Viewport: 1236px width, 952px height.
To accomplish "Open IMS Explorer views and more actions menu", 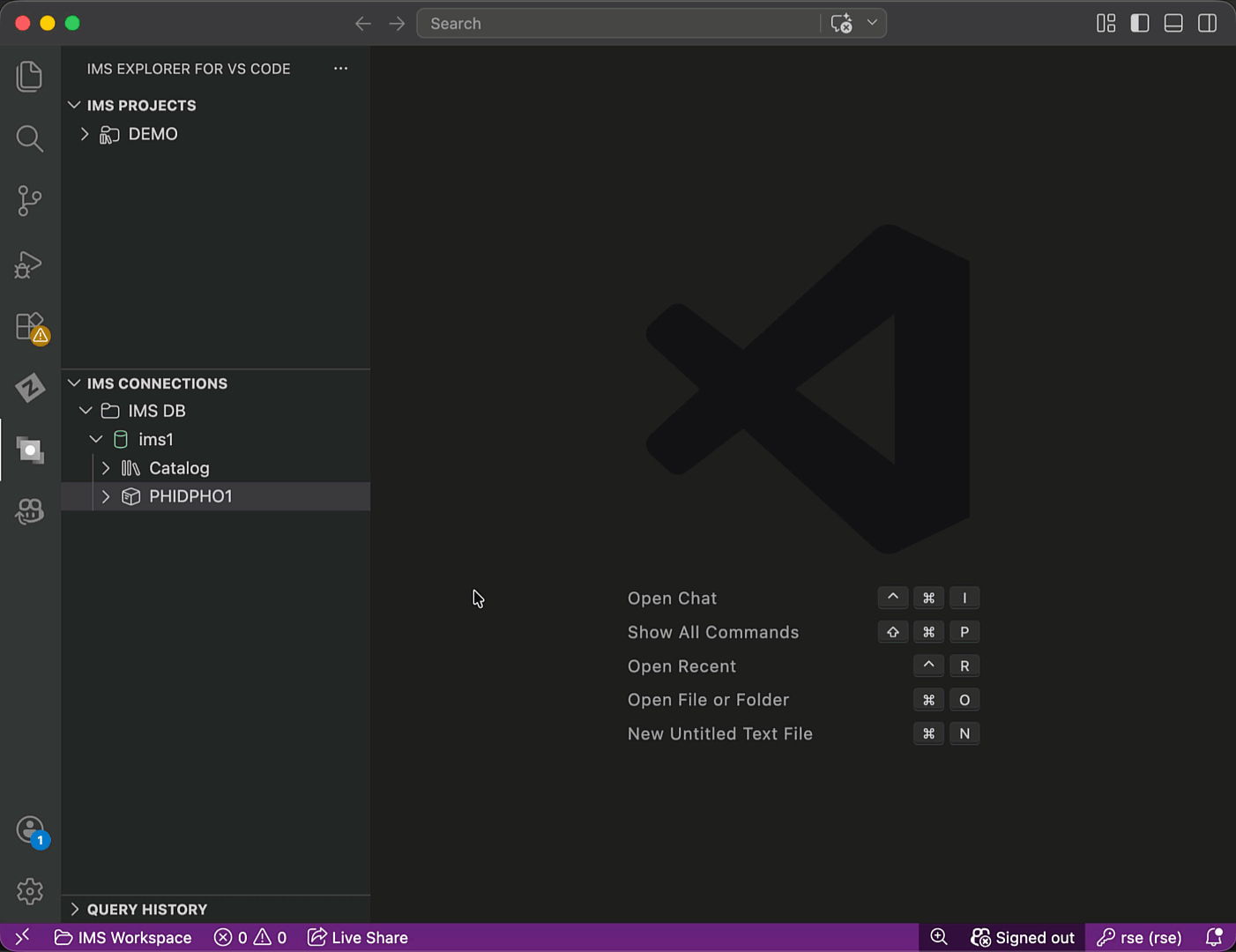I will [341, 69].
